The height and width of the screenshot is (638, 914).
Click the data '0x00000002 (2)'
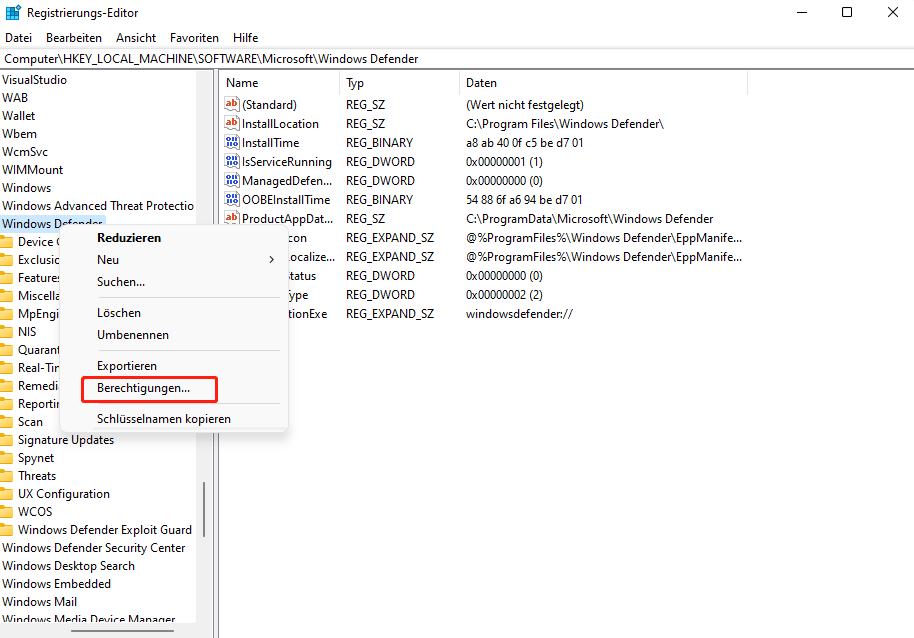pos(504,295)
